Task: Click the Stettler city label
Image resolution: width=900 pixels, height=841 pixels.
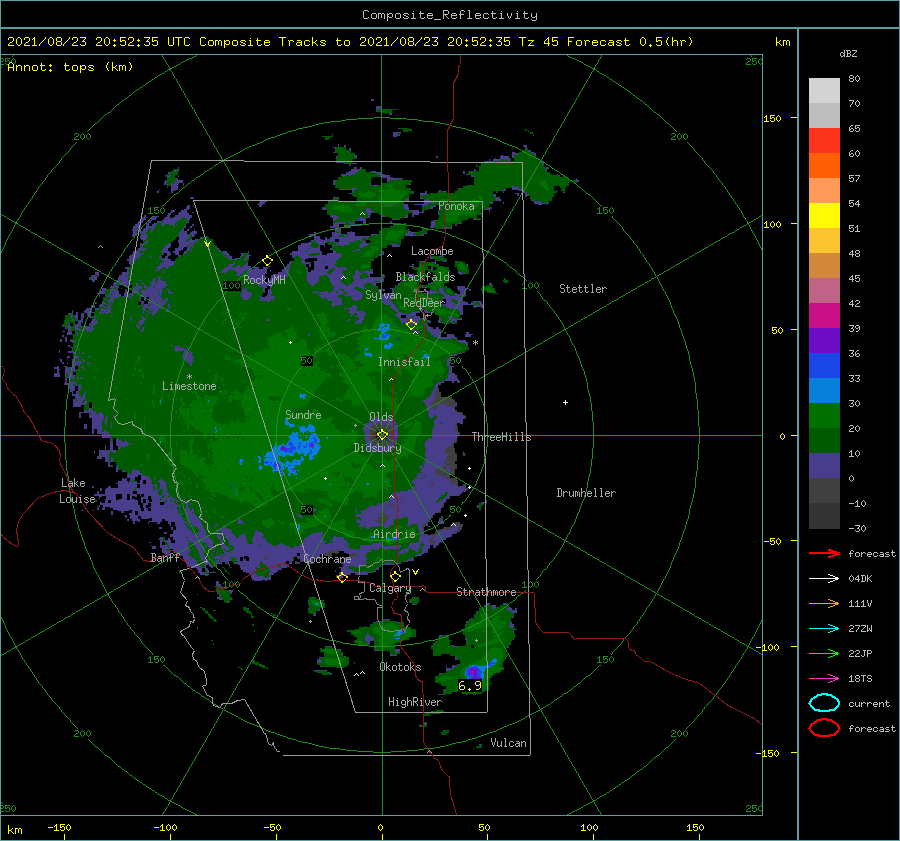Action: point(583,289)
